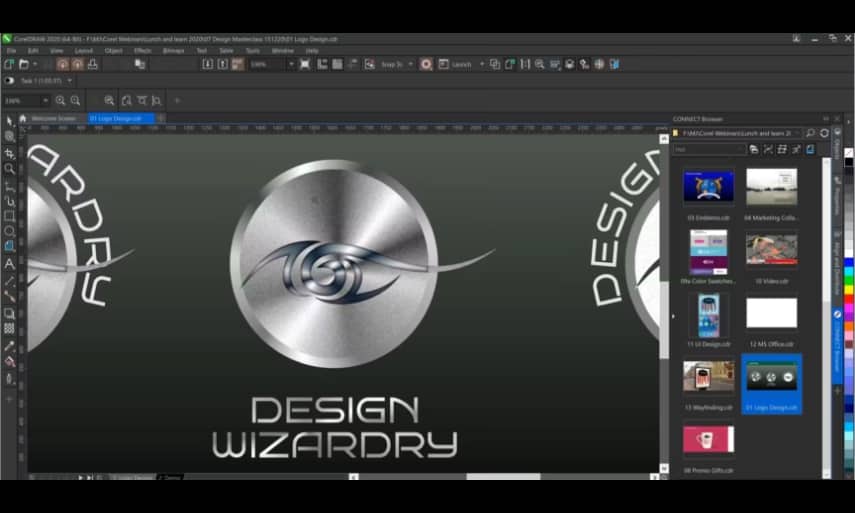This screenshot has height=513, width=855.
Task: Select the Pick tool in the toolbox
Action: coord(9,121)
